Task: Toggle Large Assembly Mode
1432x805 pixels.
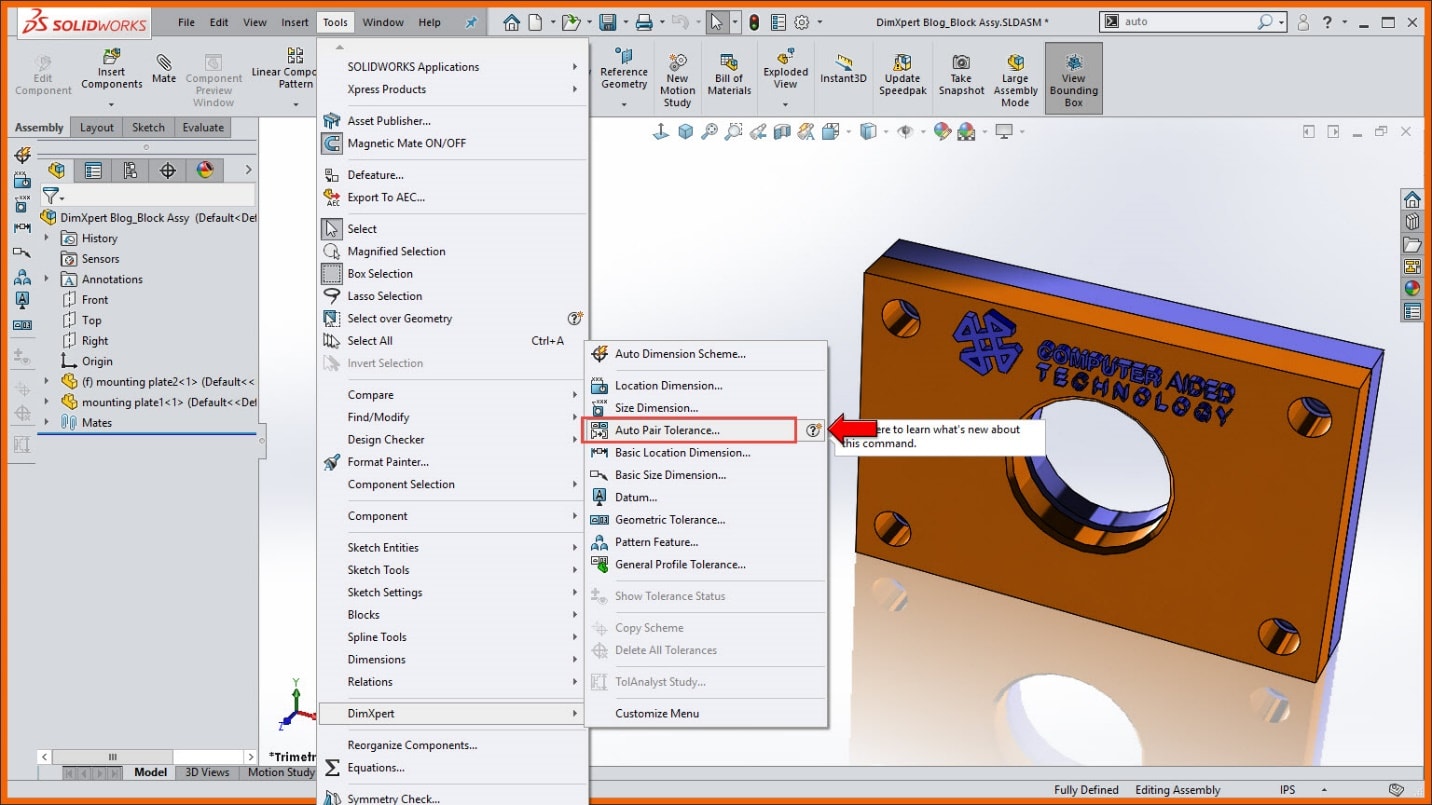Action: pos(1015,78)
